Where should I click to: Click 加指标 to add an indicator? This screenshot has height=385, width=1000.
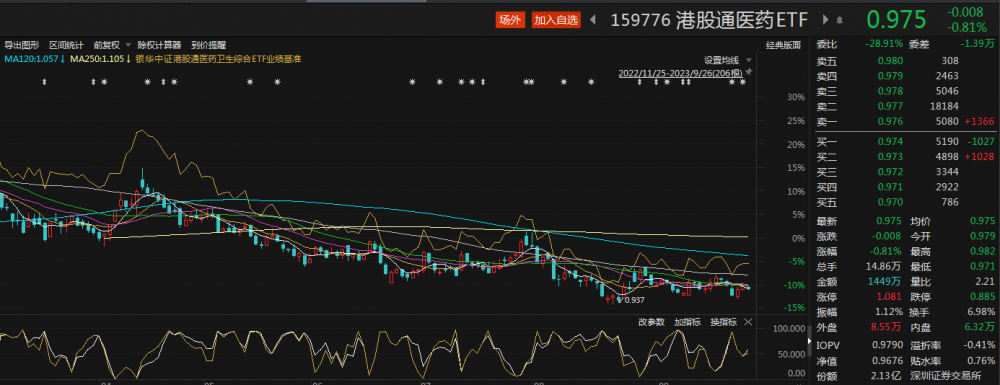[x=688, y=322]
